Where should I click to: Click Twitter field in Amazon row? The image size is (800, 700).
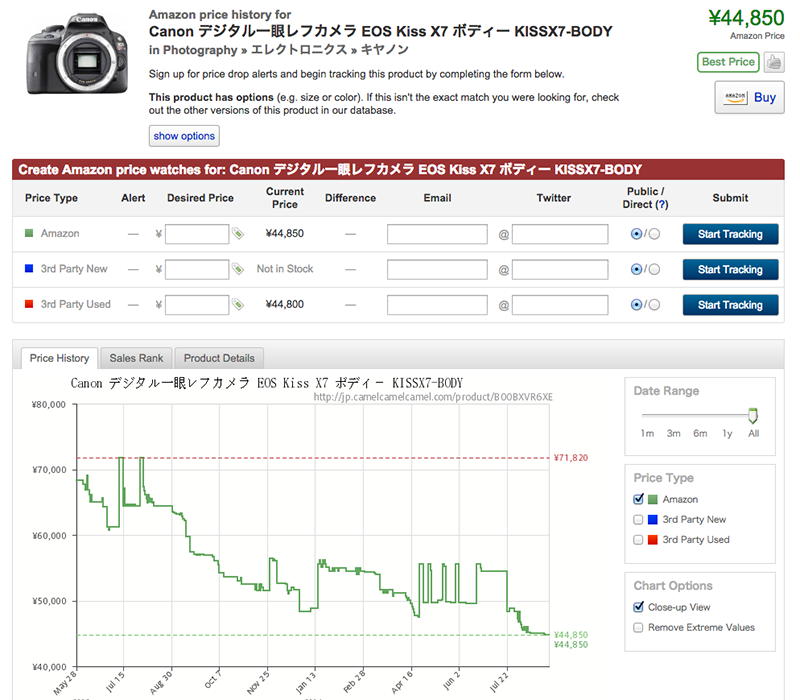pyautogui.click(x=560, y=234)
